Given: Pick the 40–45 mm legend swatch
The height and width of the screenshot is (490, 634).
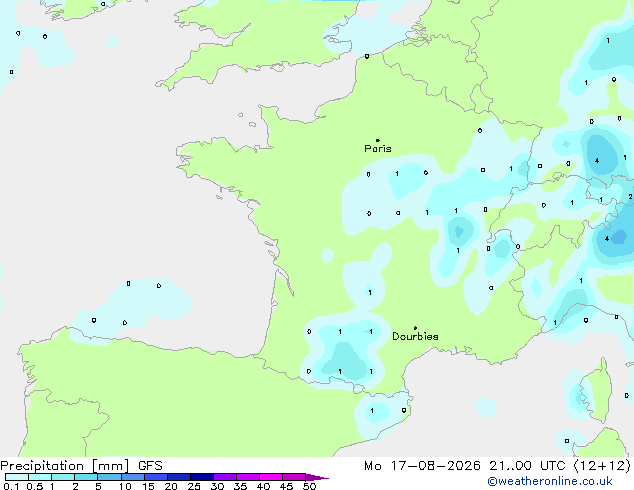Looking at the screenshot, I should click(x=271, y=477).
